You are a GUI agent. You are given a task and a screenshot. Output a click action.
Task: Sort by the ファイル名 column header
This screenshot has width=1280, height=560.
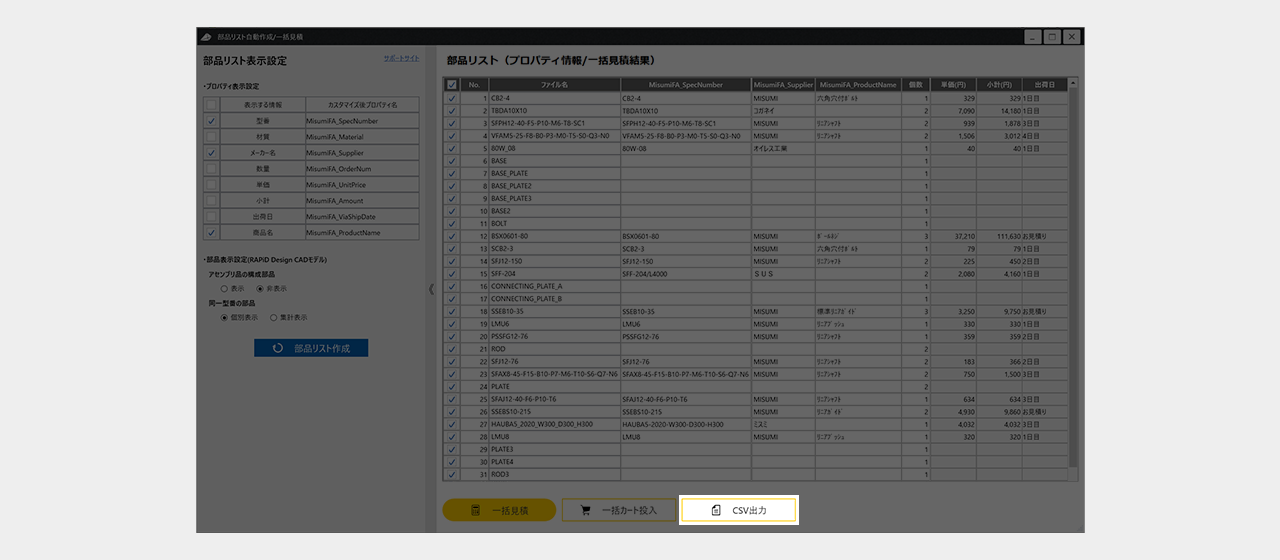pos(554,85)
